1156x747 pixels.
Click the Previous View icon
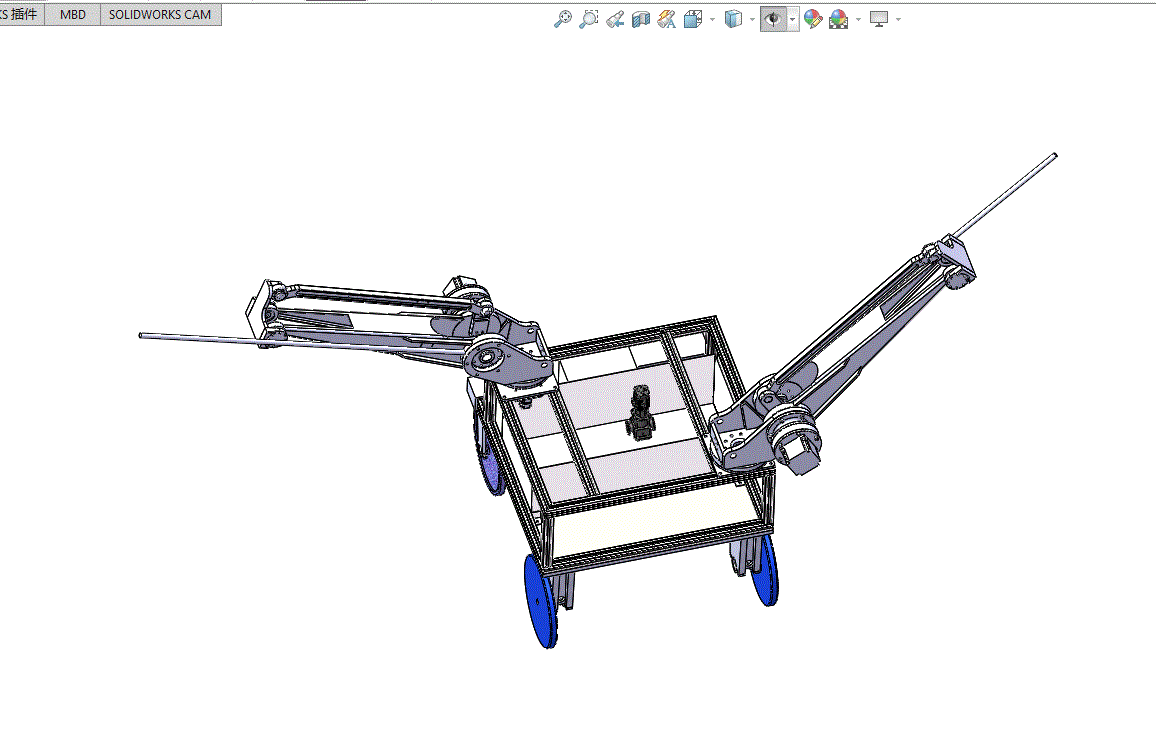[x=615, y=19]
